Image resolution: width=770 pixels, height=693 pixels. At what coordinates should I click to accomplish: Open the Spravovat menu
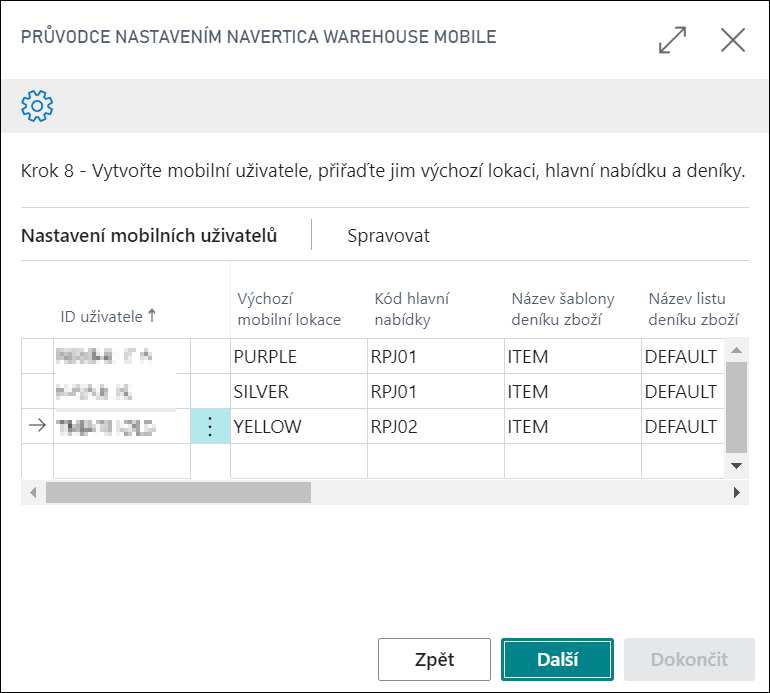click(388, 236)
